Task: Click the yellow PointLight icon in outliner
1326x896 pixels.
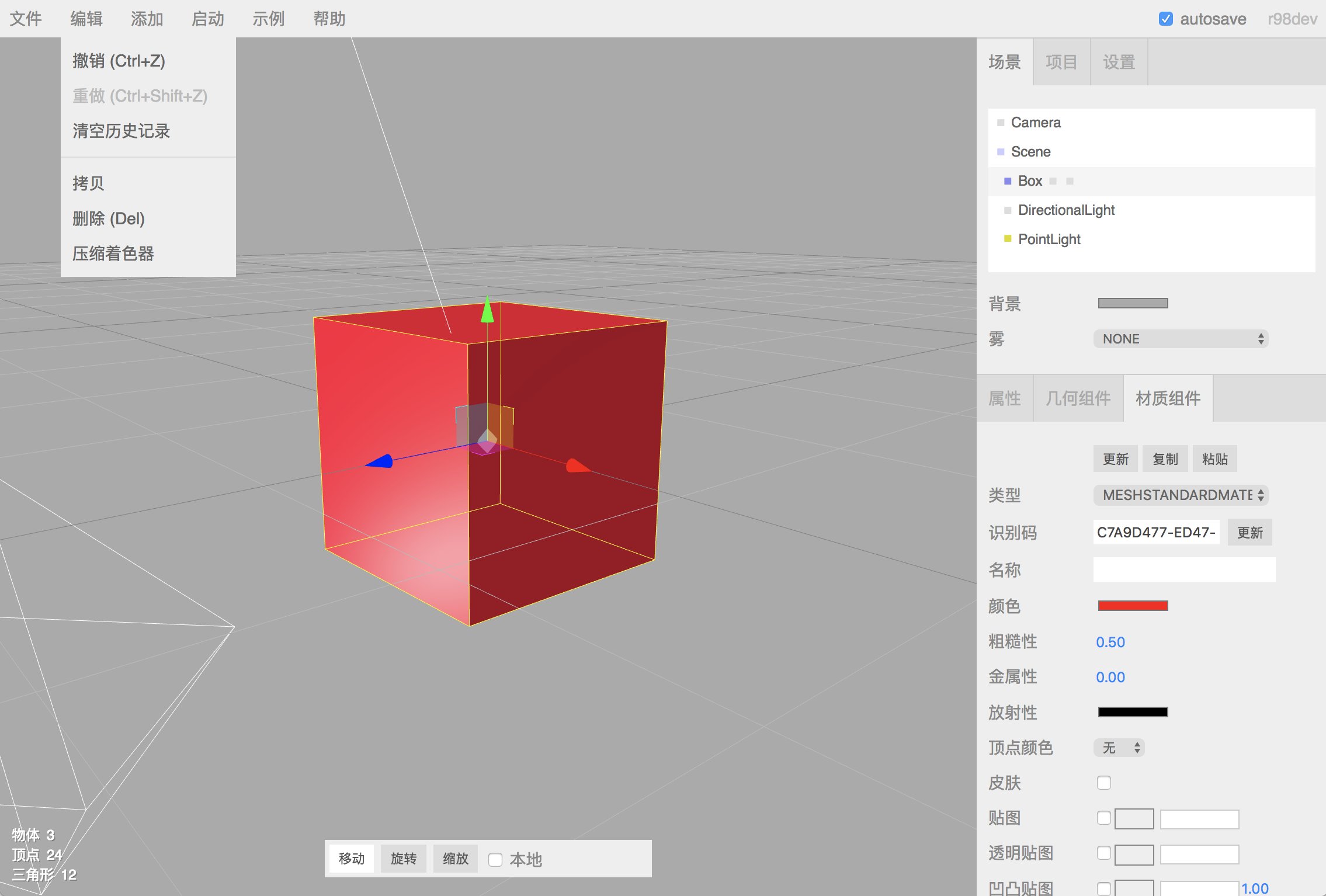Action: [1007, 239]
